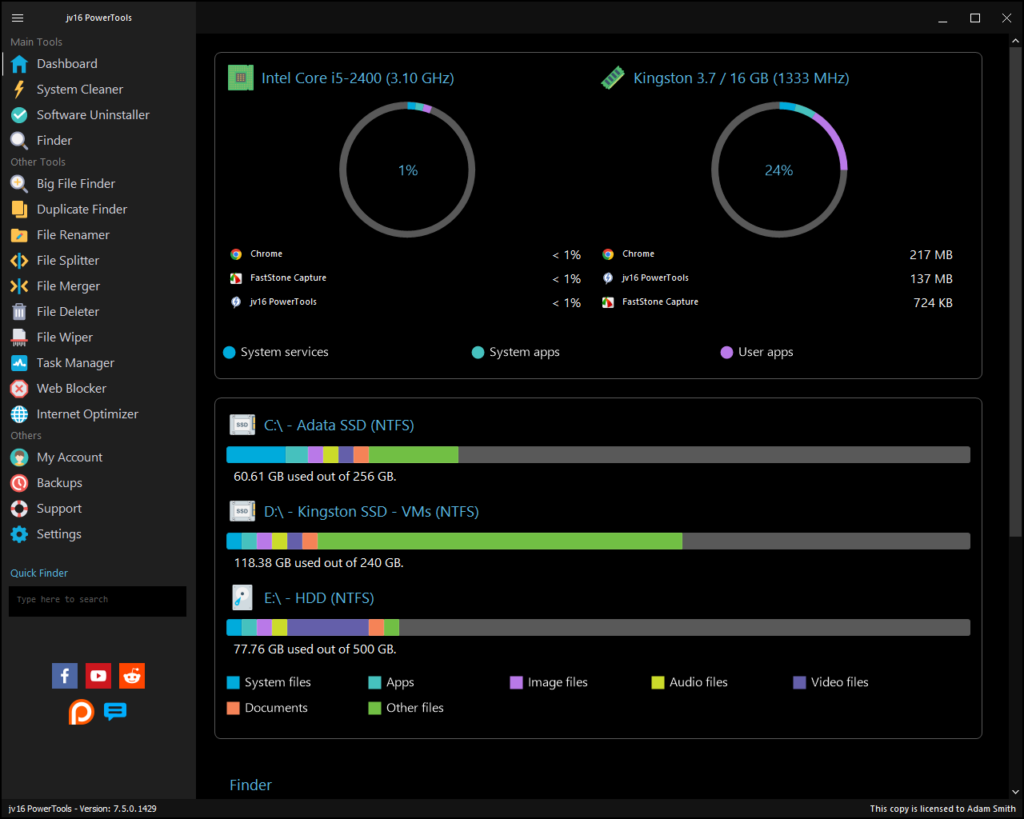The width and height of the screenshot is (1024, 819).
Task: Click the C:\ drive usage bar
Action: (x=598, y=455)
